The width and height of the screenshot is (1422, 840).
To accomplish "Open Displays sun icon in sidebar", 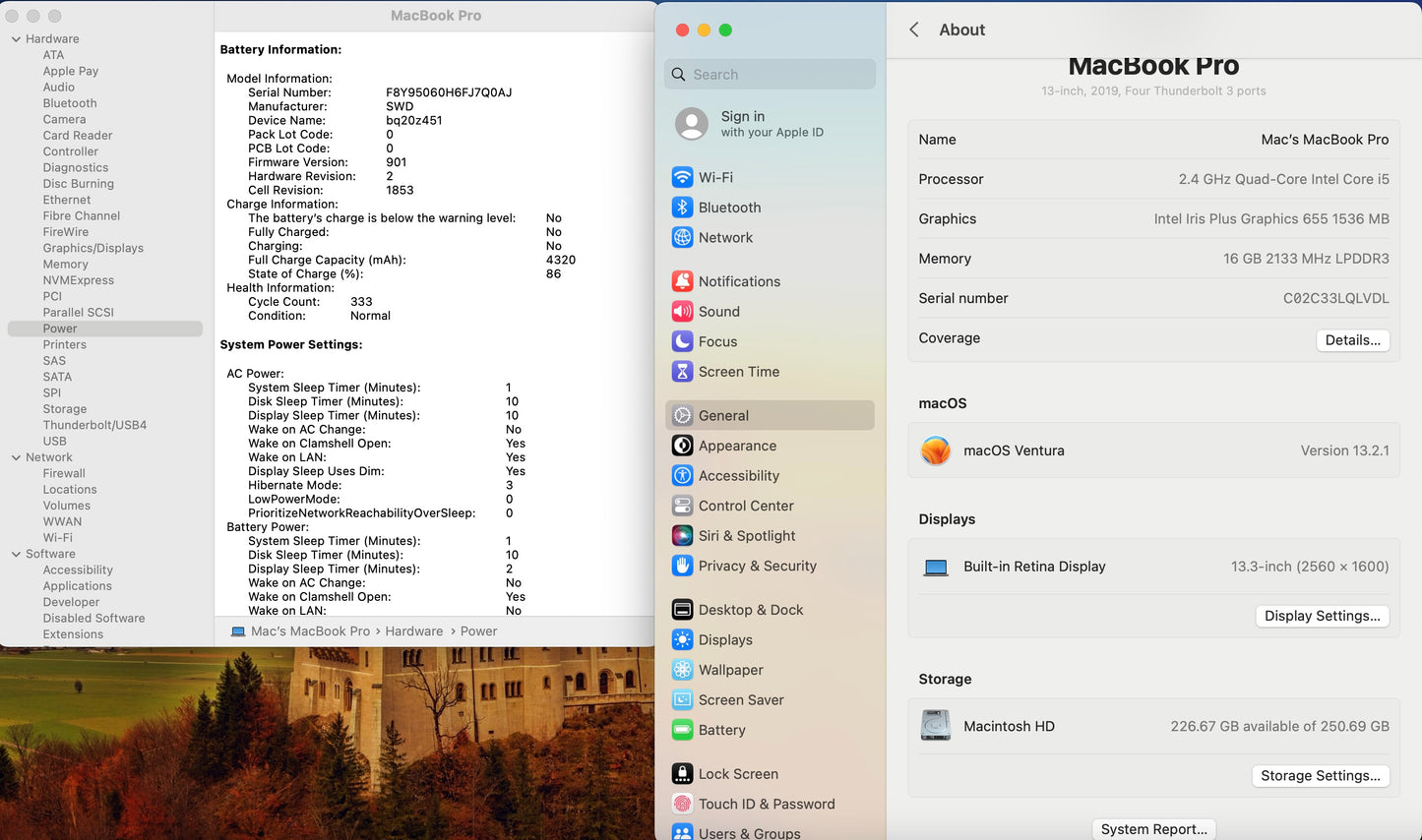I will 682,639.
